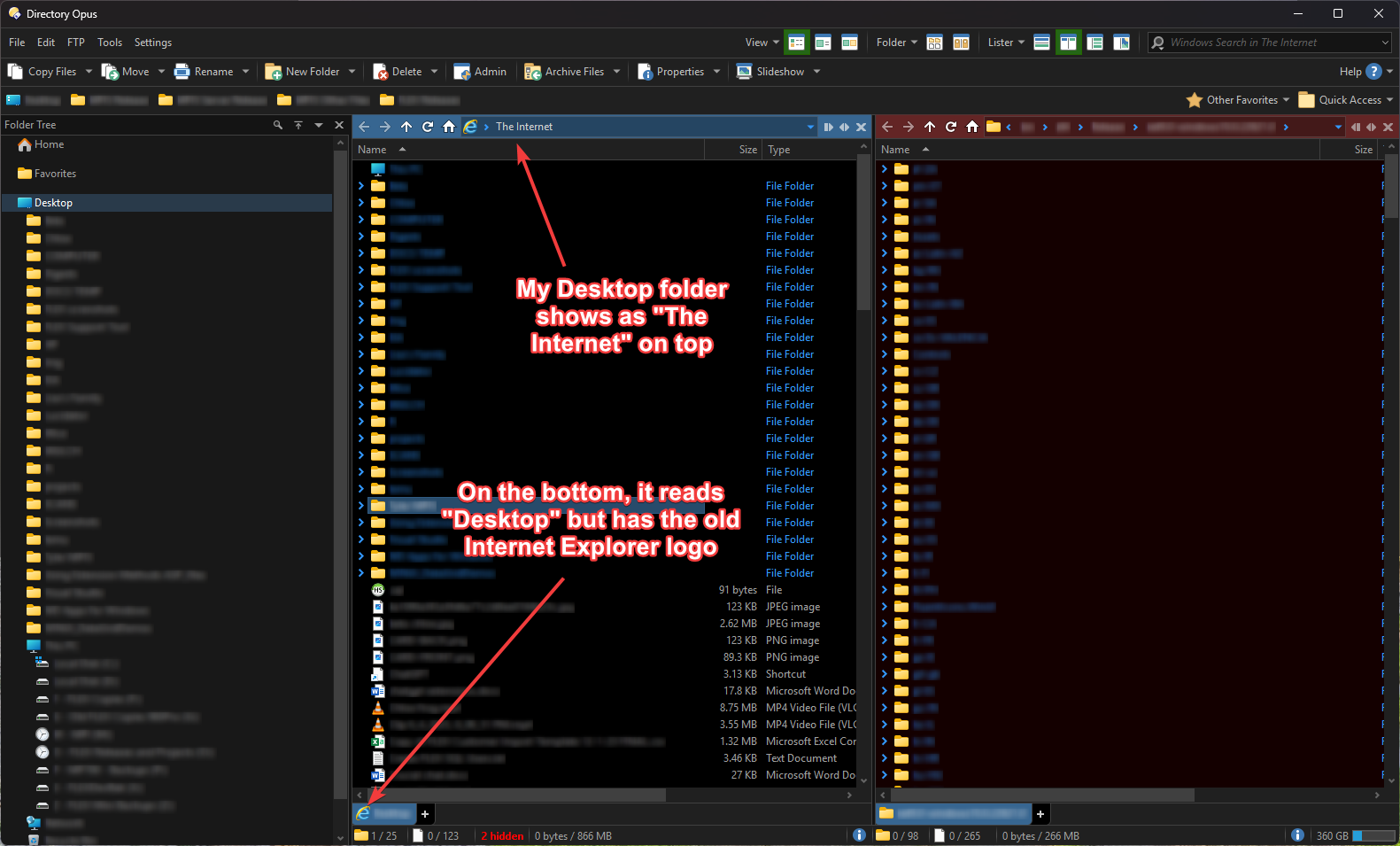Go to home folder in left file display

click(449, 127)
